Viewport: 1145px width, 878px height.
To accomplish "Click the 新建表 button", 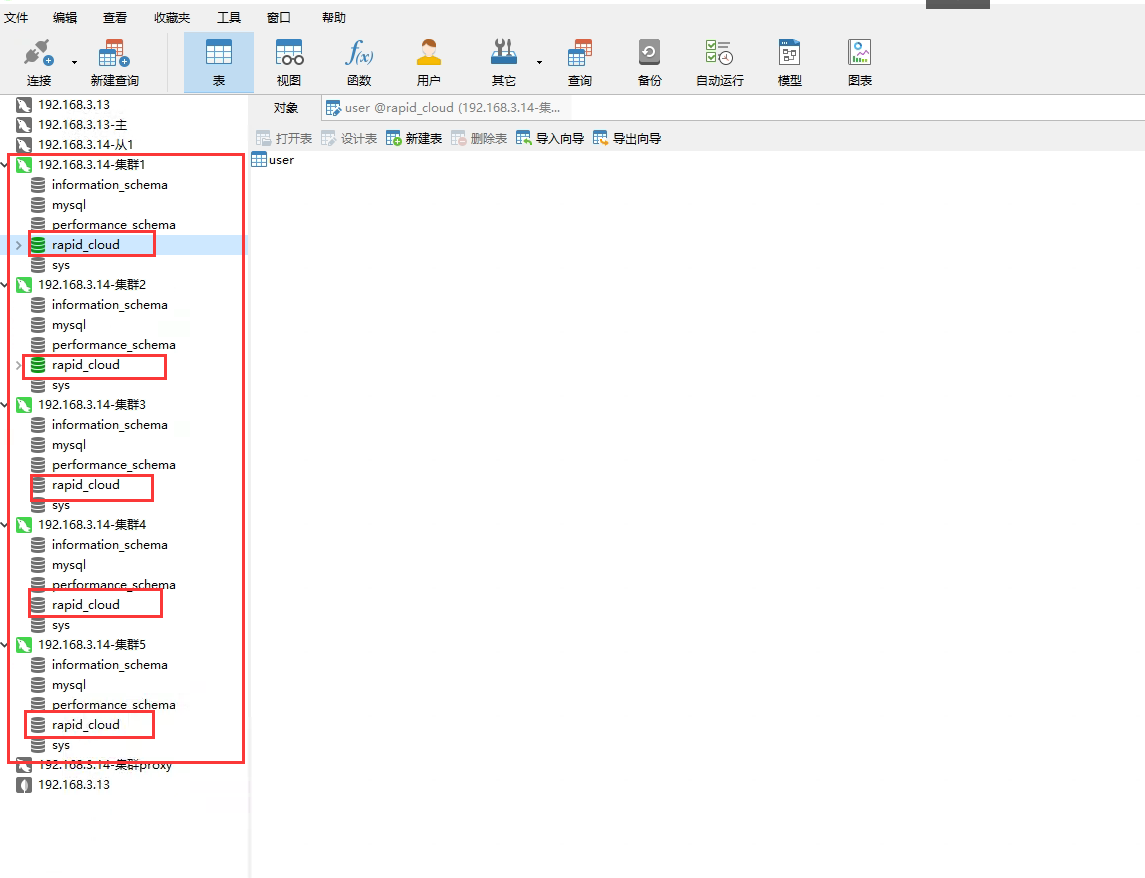I will point(414,138).
